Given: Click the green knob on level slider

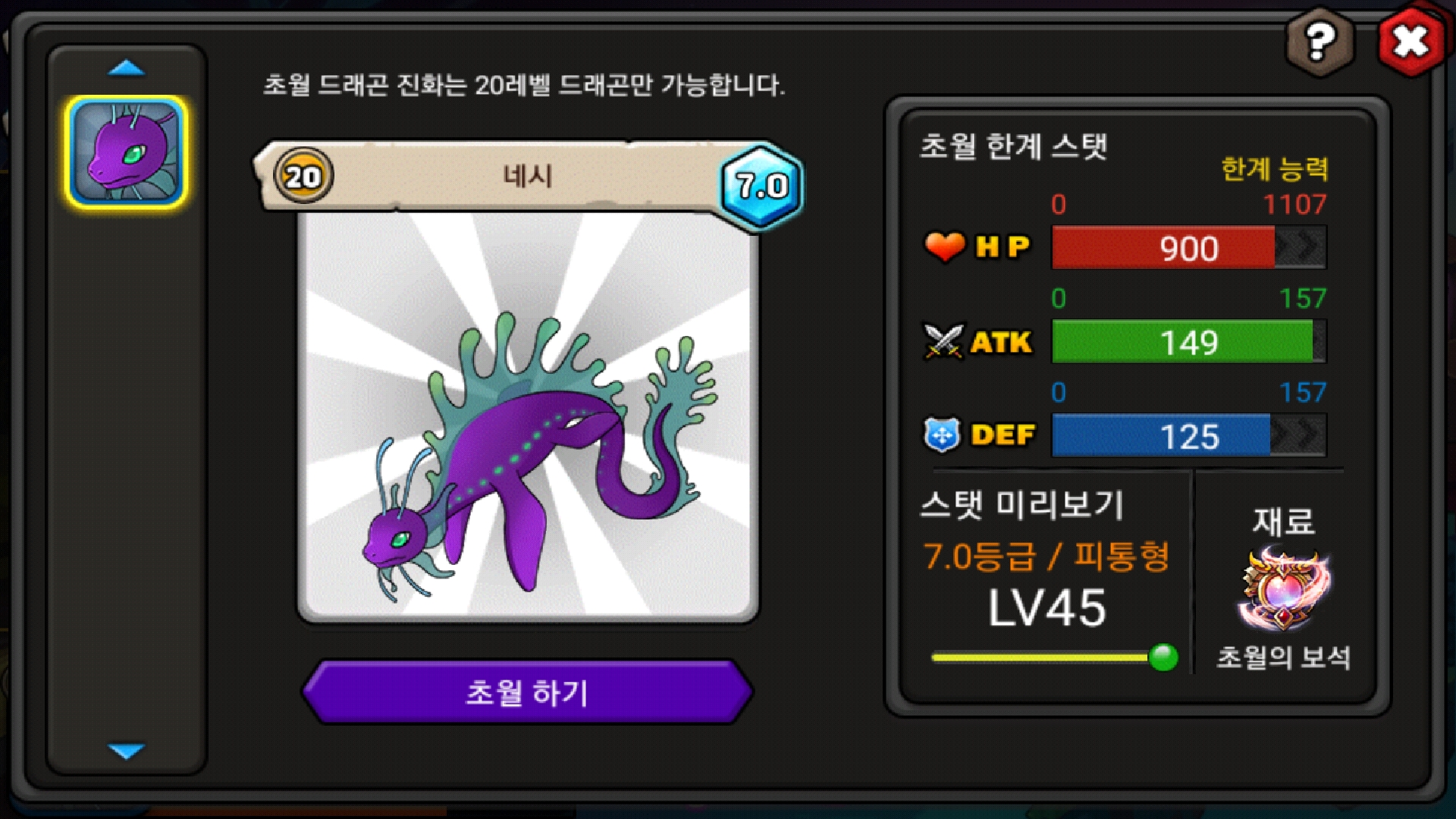Looking at the screenshot, I should (1163, 657).
